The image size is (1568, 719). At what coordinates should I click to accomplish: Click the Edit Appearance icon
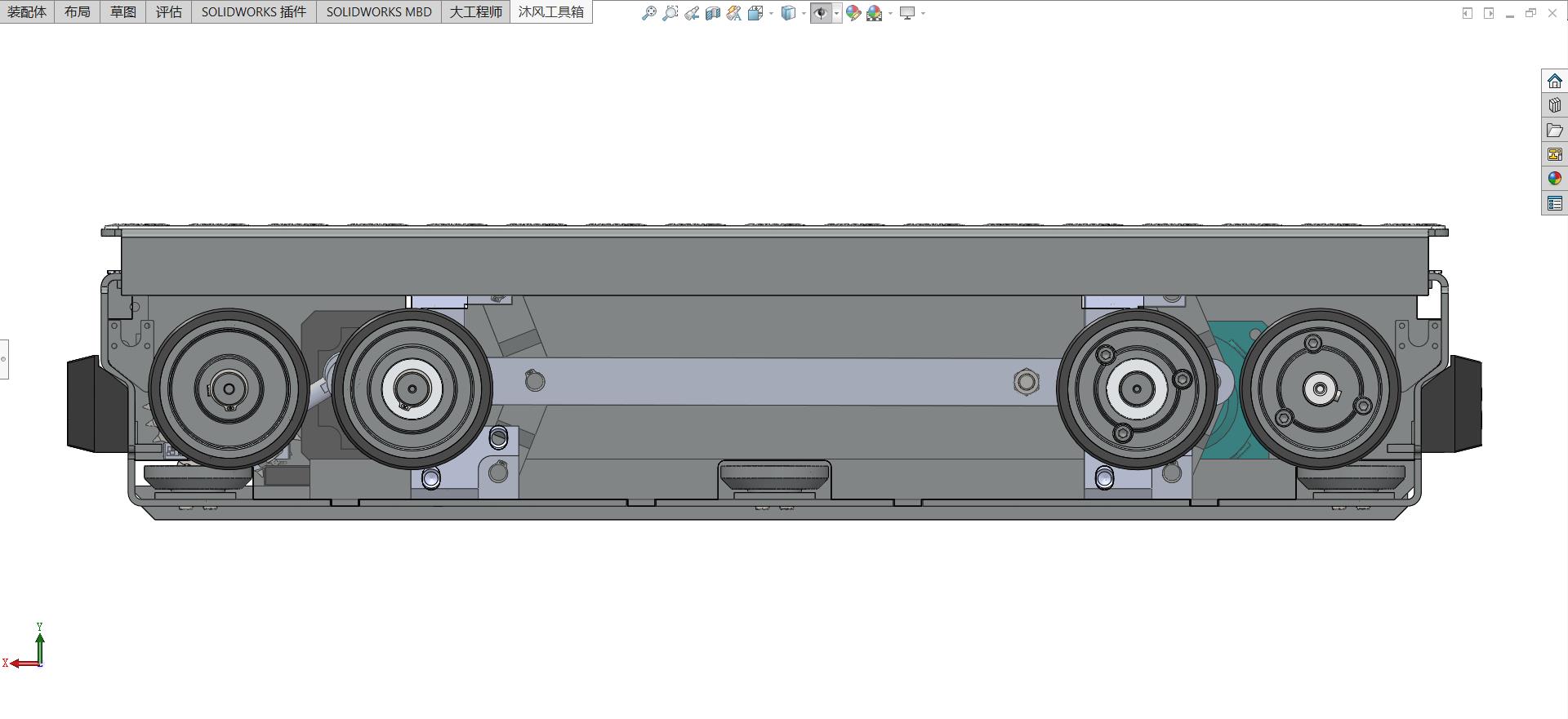pos(853,13)
